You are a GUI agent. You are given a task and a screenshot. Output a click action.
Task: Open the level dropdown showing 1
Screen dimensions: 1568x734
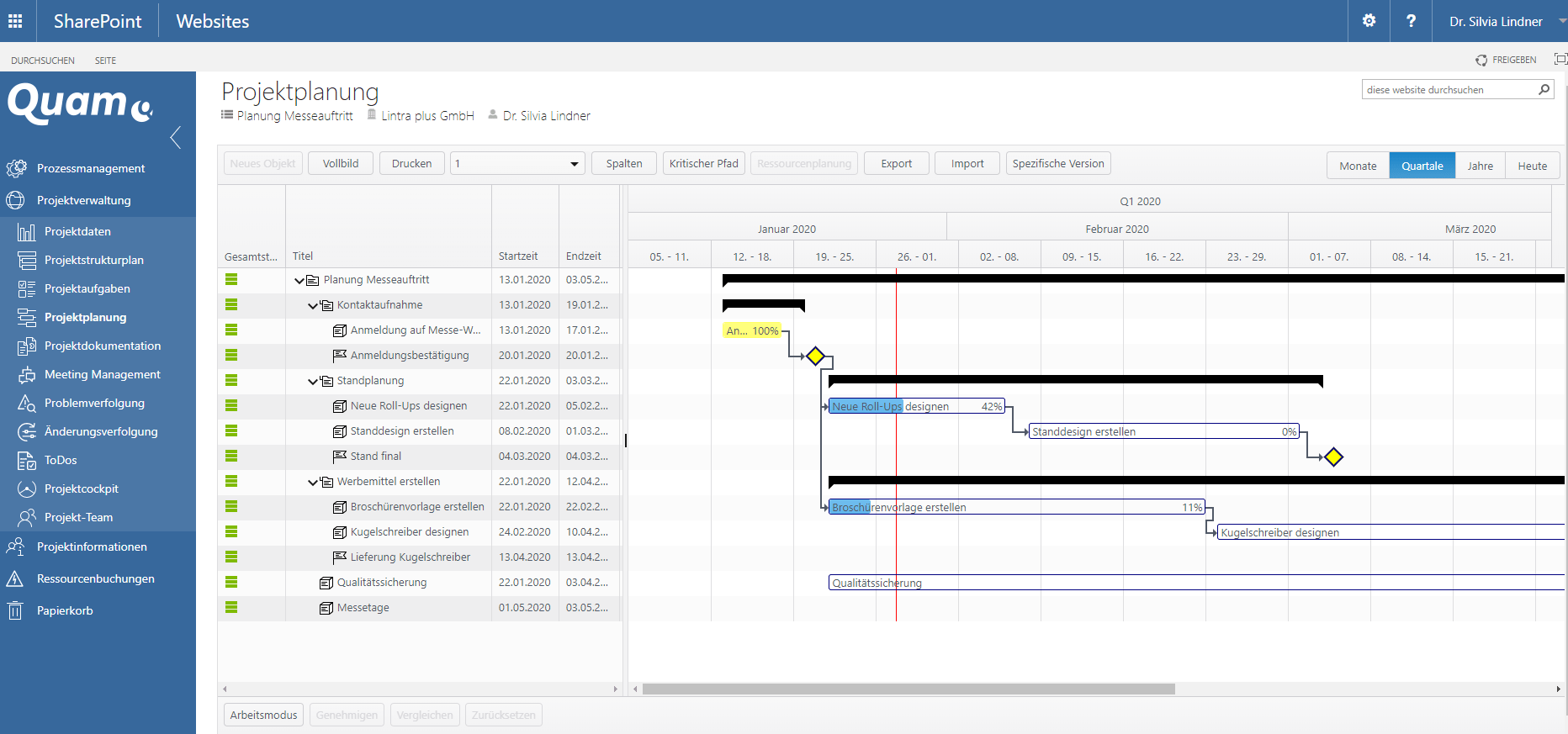tap(516, 164)
